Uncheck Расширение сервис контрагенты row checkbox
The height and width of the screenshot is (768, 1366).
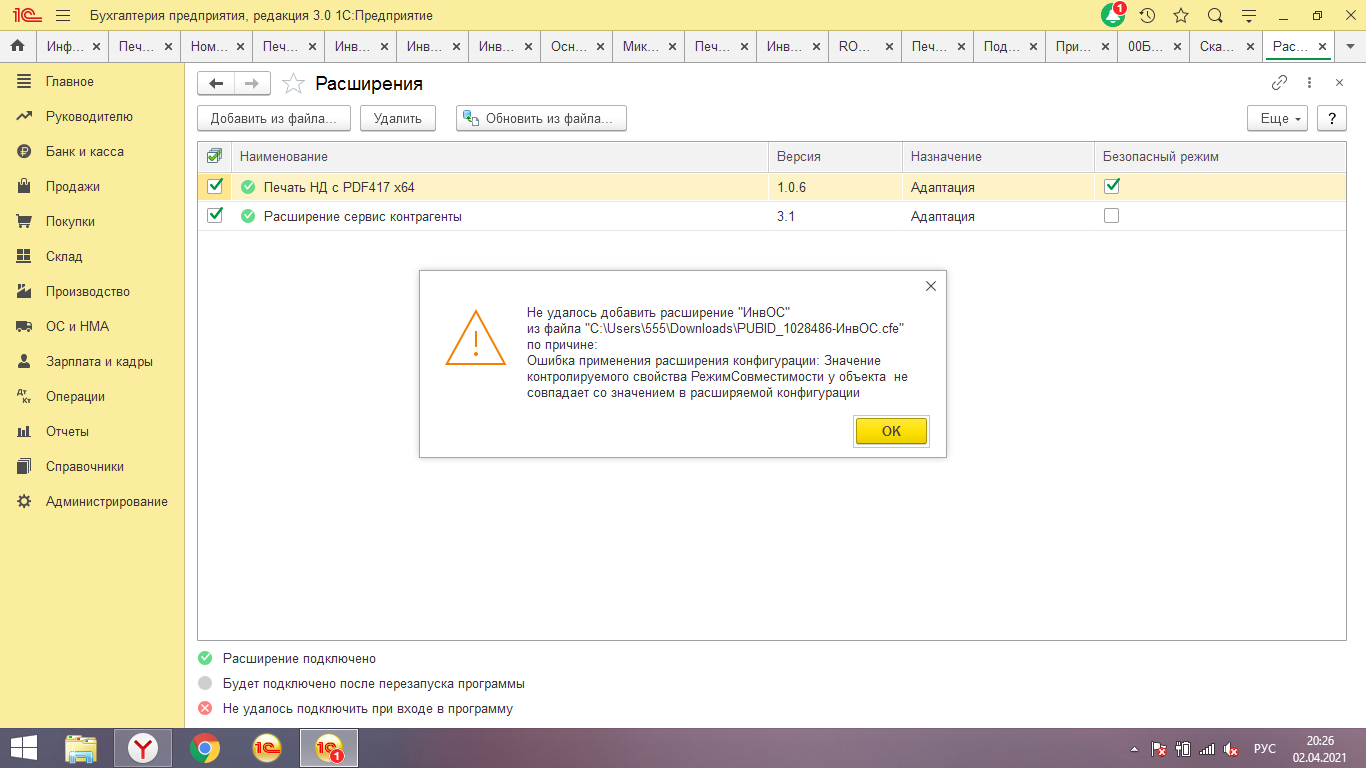pyautogui.click(x=214, y=215)
